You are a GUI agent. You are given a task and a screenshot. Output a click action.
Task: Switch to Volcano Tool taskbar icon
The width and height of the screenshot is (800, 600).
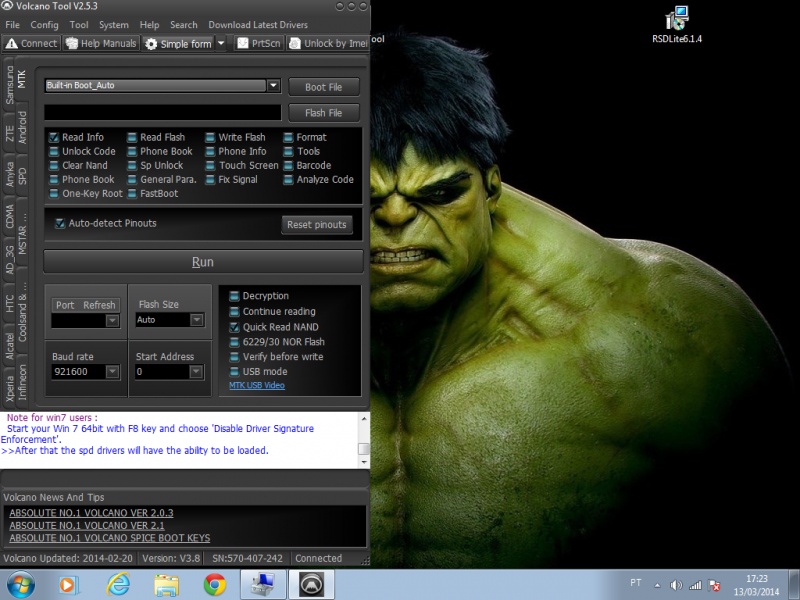(x=311, y=585)
